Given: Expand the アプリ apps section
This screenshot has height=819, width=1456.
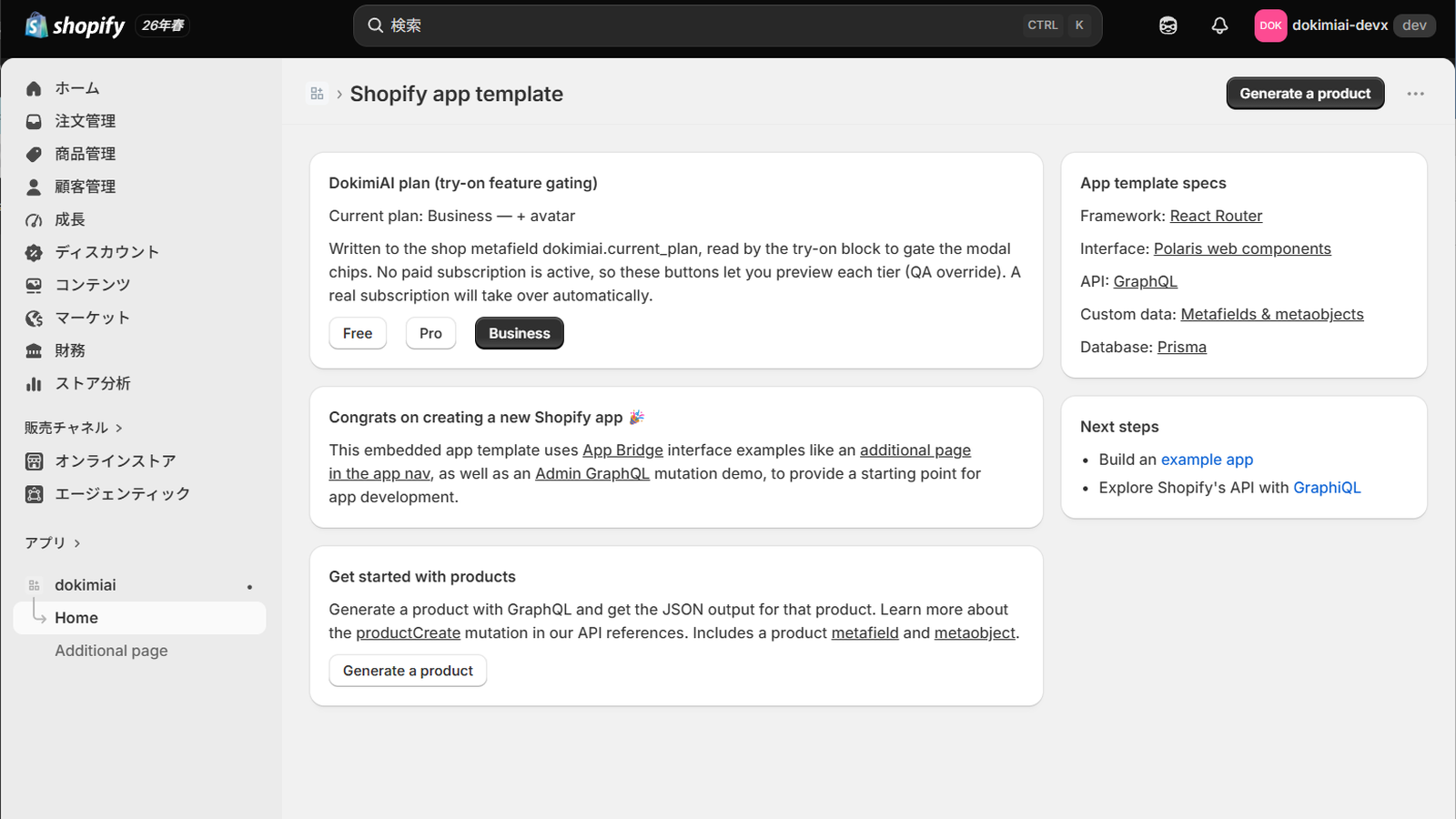Looking at the screenshot, I should [x=52, y=542].
